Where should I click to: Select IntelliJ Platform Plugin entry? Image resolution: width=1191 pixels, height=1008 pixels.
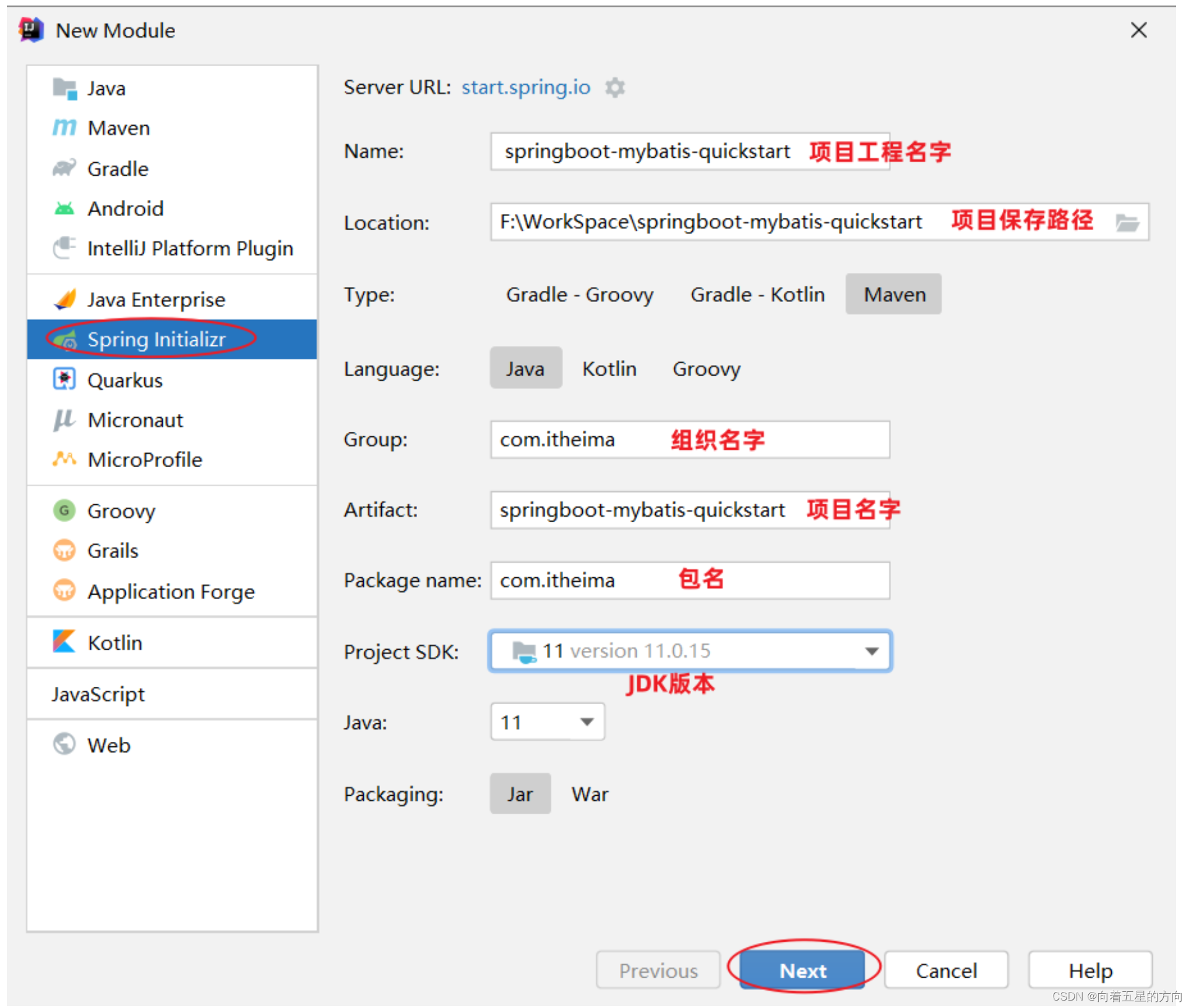172,248
